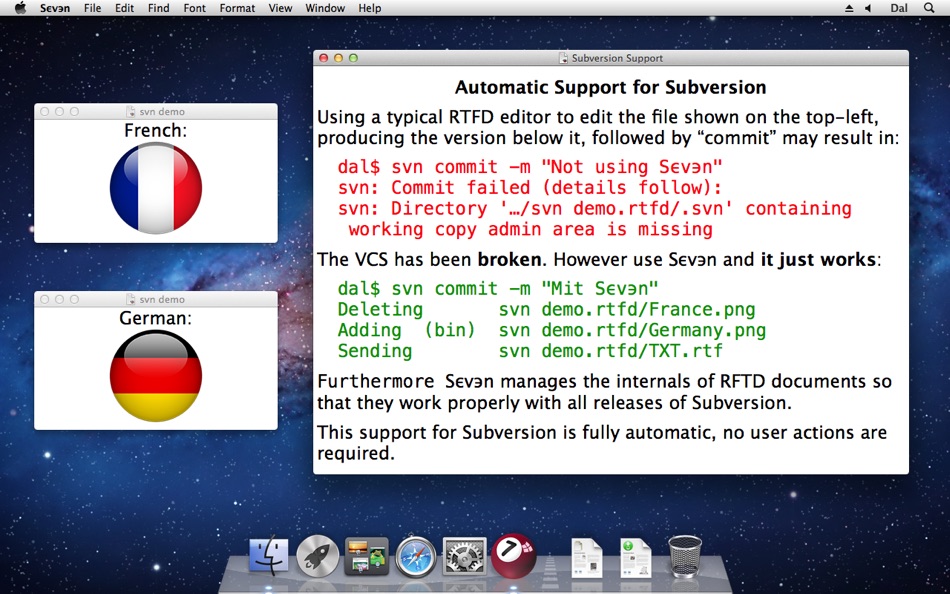Open the View menu
Image resolution: width=950 pixels, height=594 pixels.
coord(280,8)
